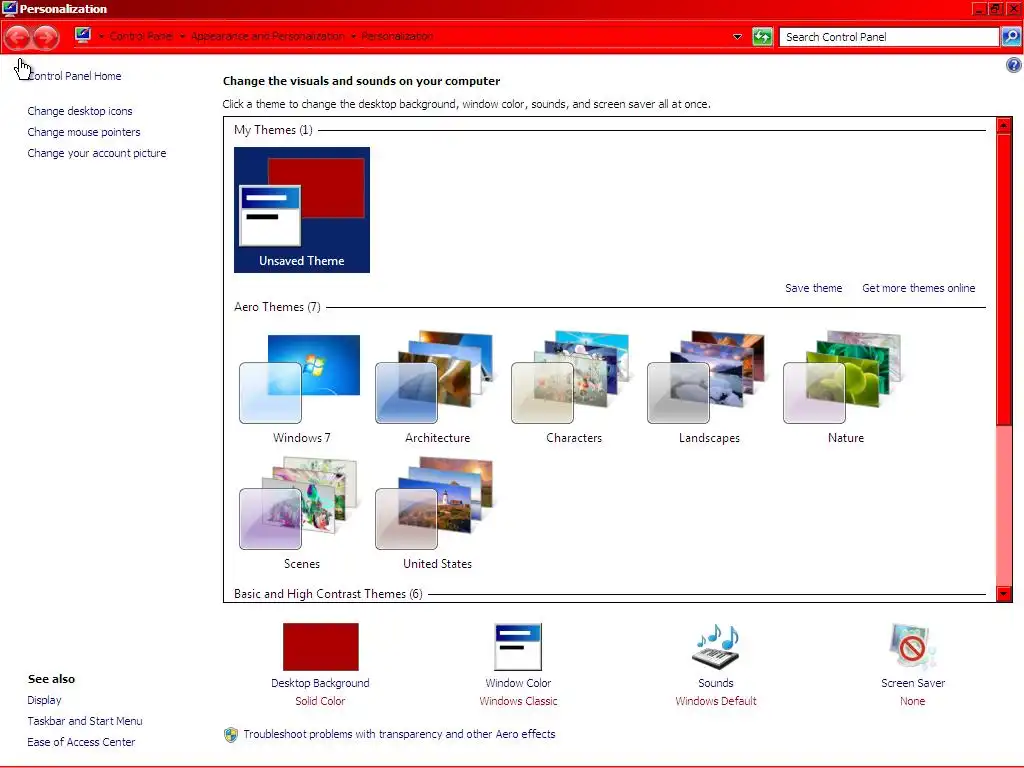Click the Solid Color label under Desktop Background
This screenshot has height=768, width=1024.
(x=320, y=701)
